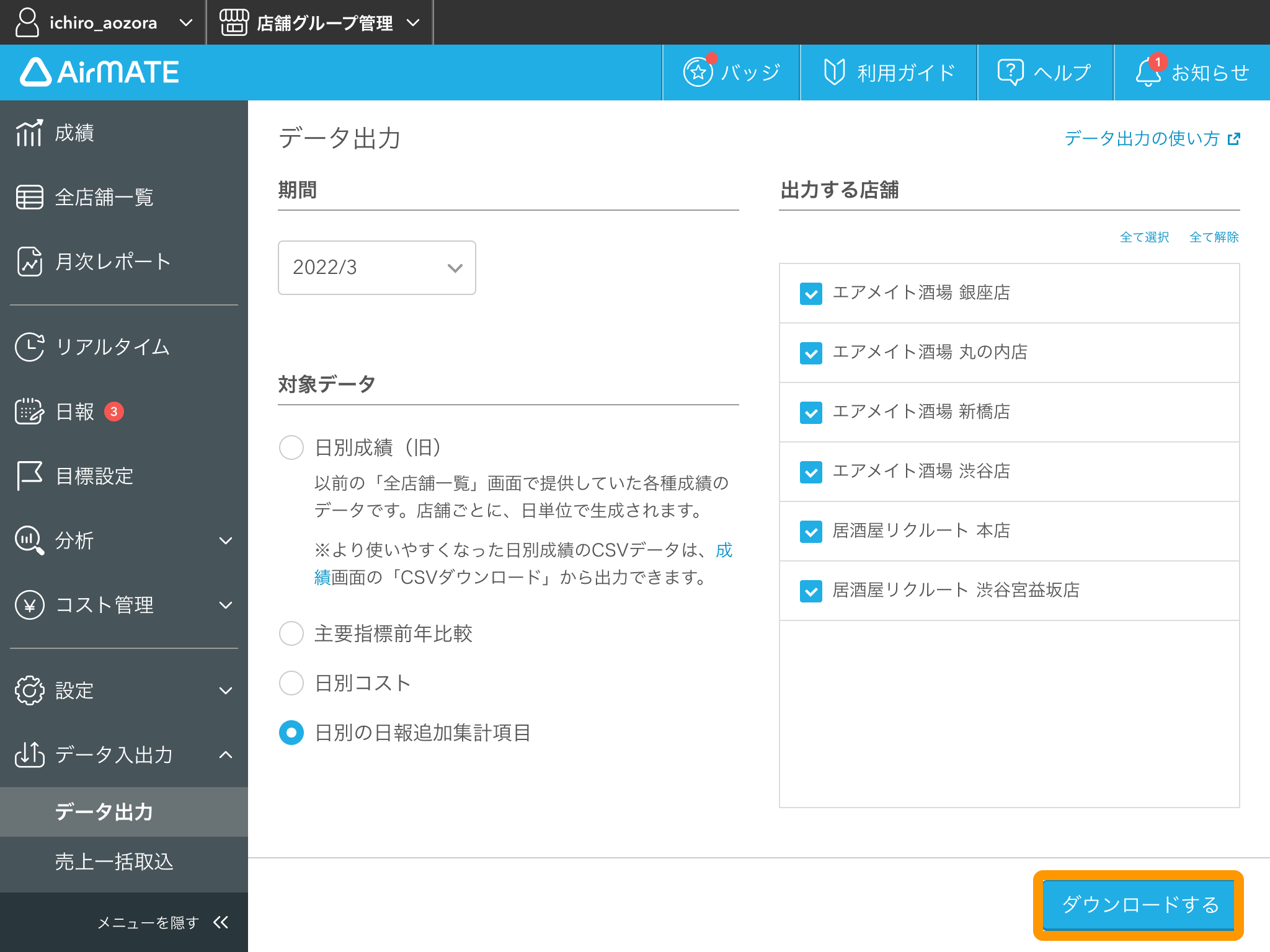Select the 主要指標前年比較 radio button
Viewport: 1270px width, 952px height.
(291, 633)
